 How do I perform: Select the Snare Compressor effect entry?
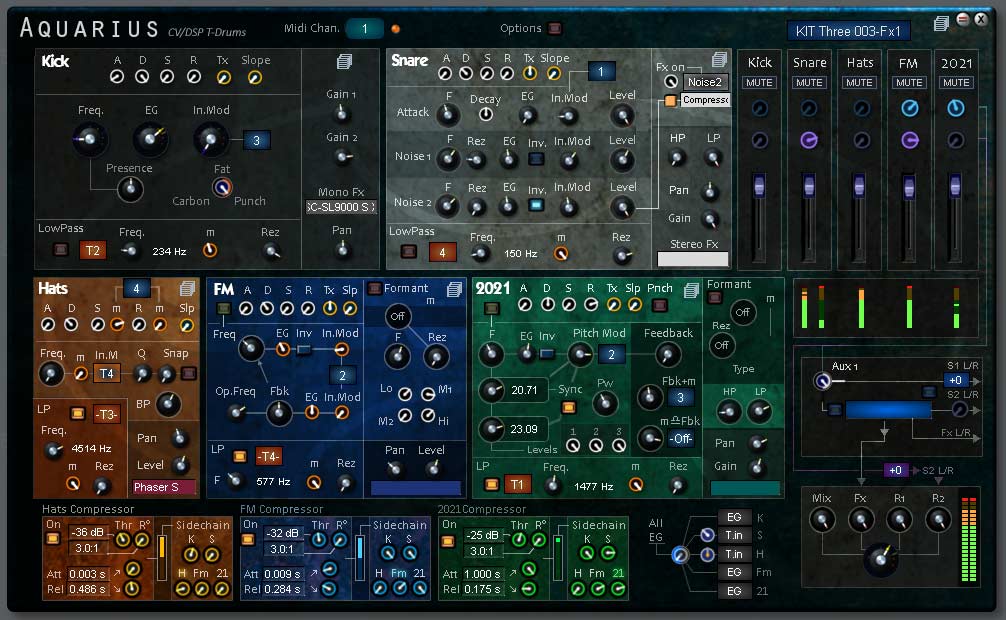tap(704, 99)
